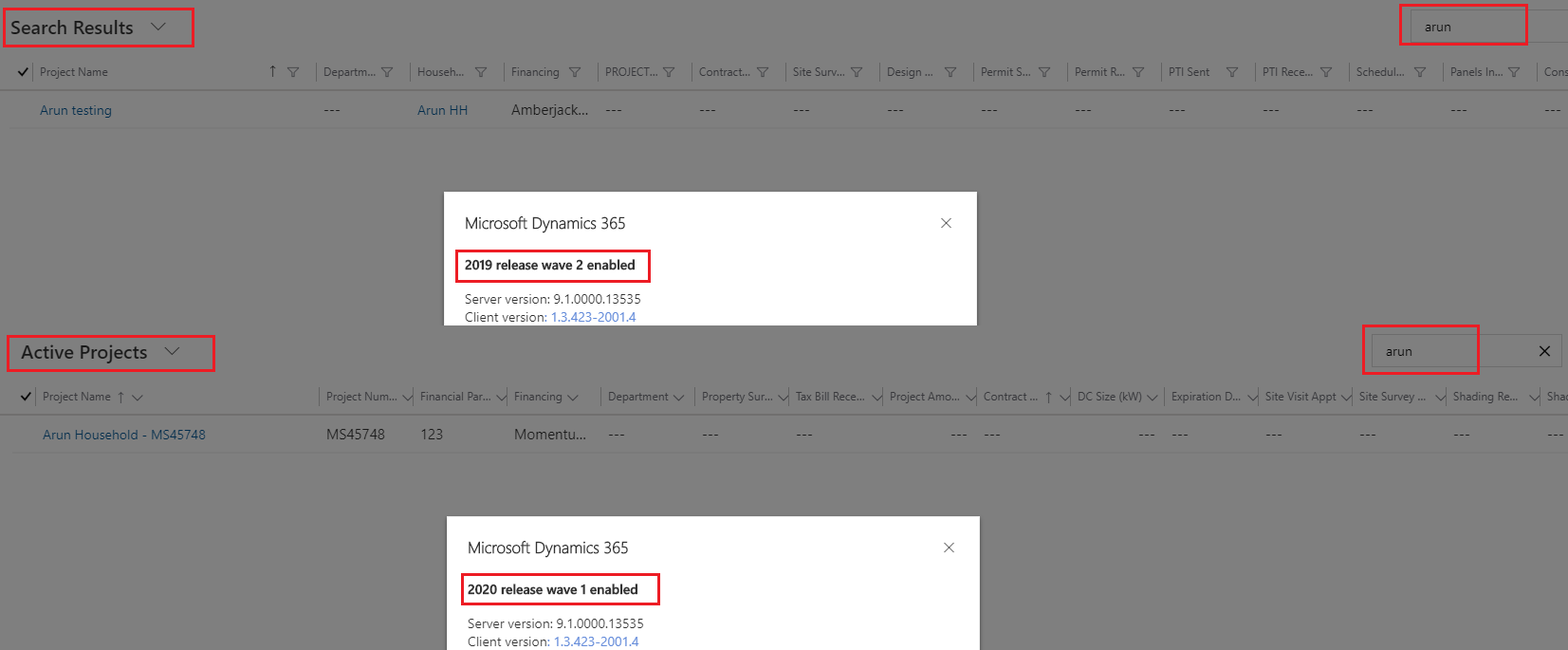Toggle select-all checkmark in Active Projects grid
This screenshot has width=1568, height=650.
click(26, 397)
